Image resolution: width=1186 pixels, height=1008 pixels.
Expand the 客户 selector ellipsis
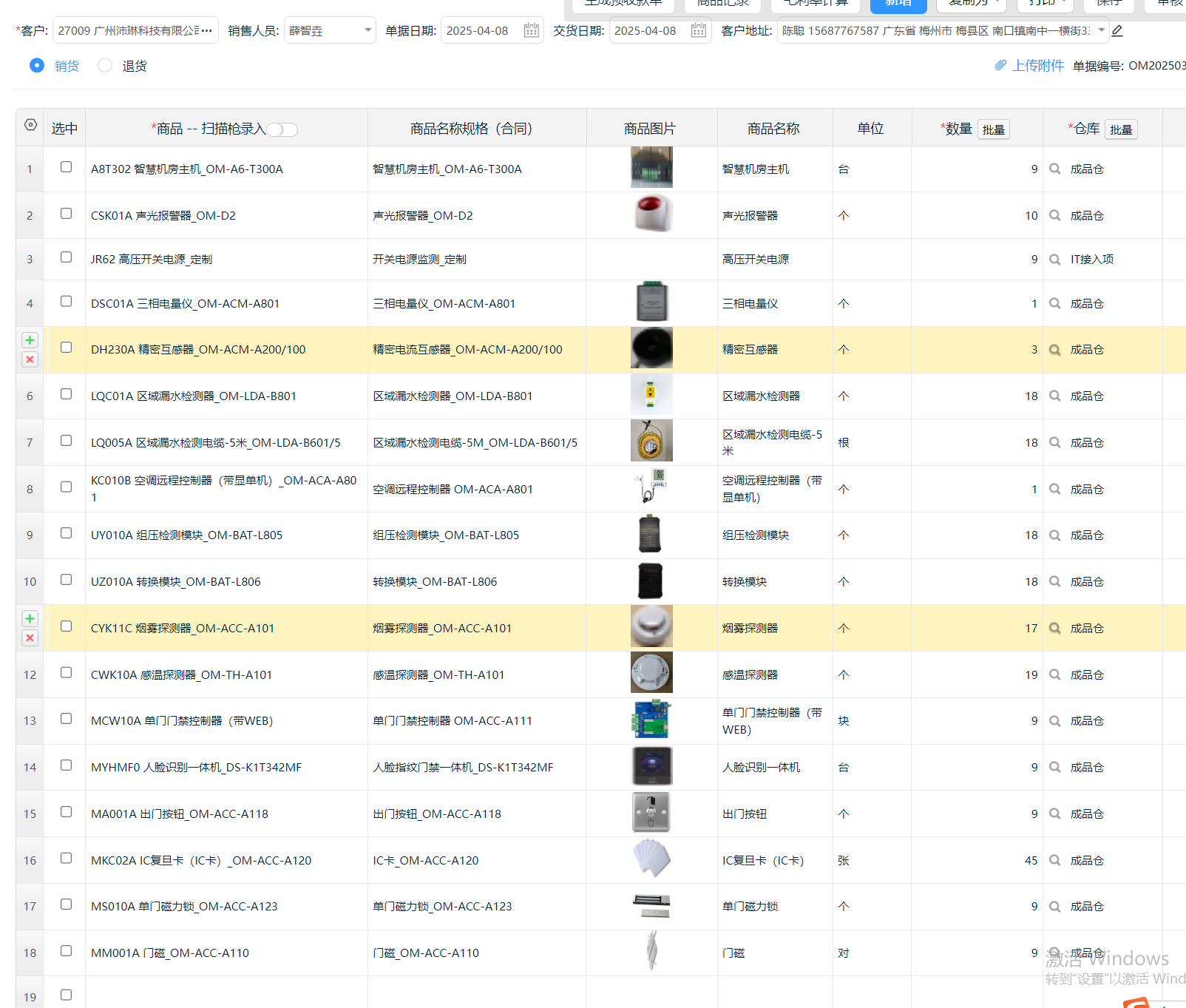click(207, 30)
